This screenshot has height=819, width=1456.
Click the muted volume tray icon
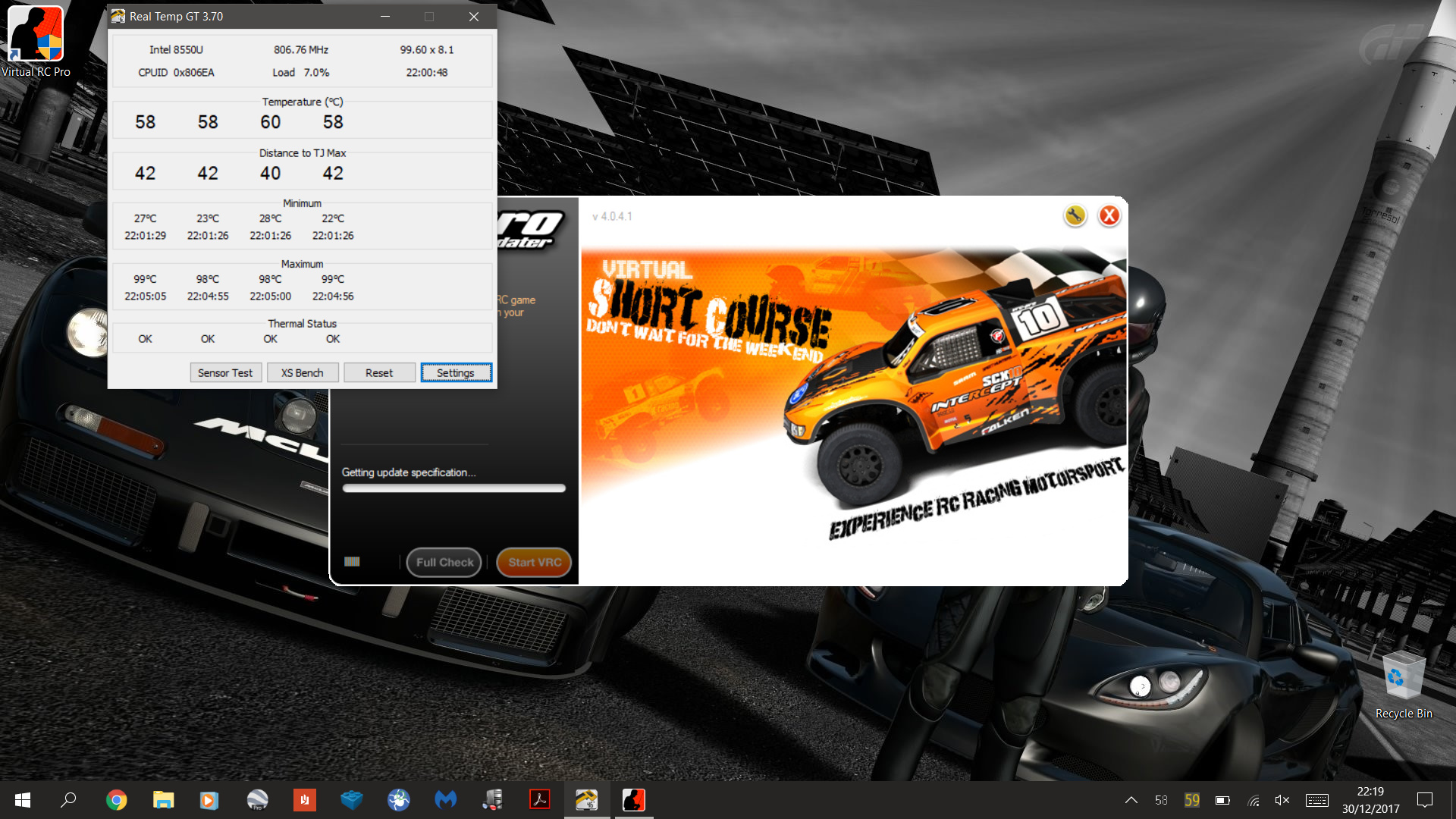pos(1282,800)
